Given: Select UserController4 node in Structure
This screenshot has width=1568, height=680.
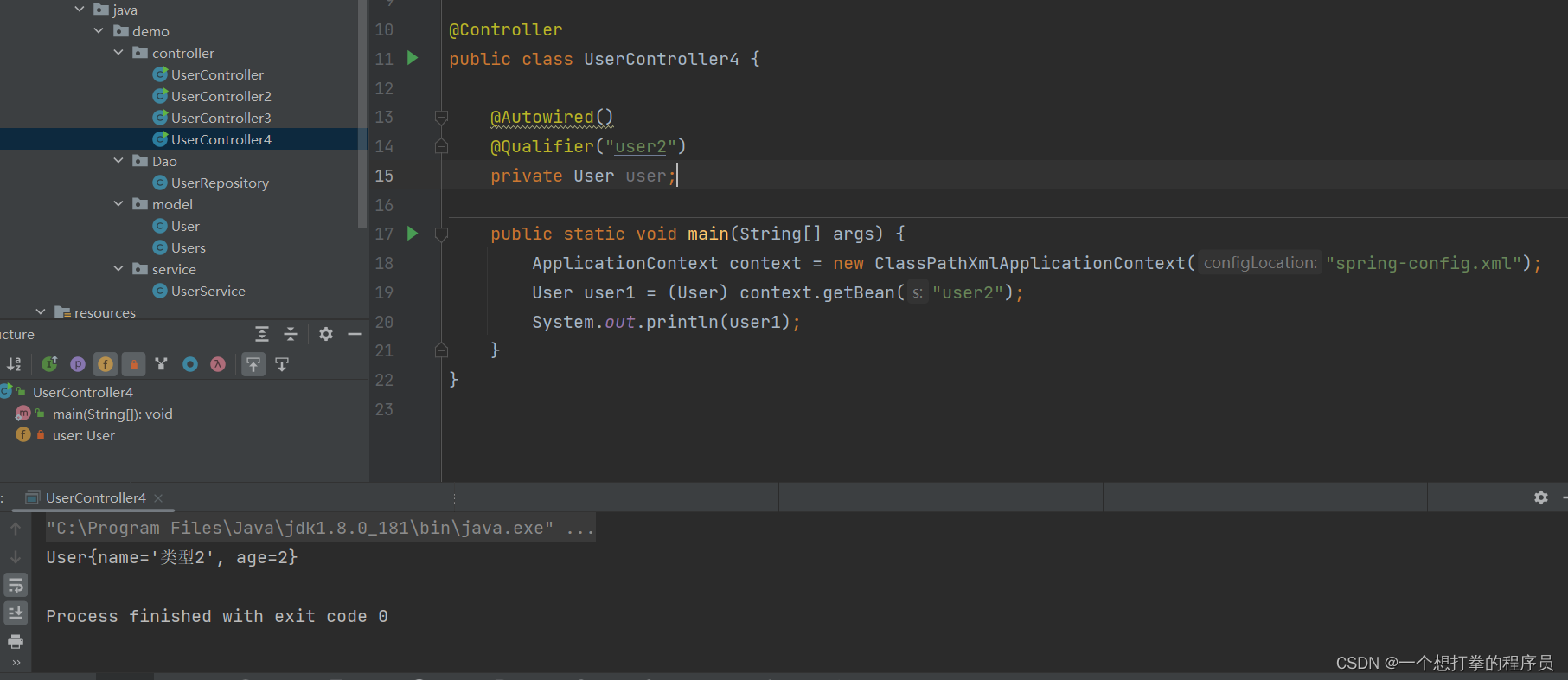Looking at the screenshot, I should pos(82,392).
